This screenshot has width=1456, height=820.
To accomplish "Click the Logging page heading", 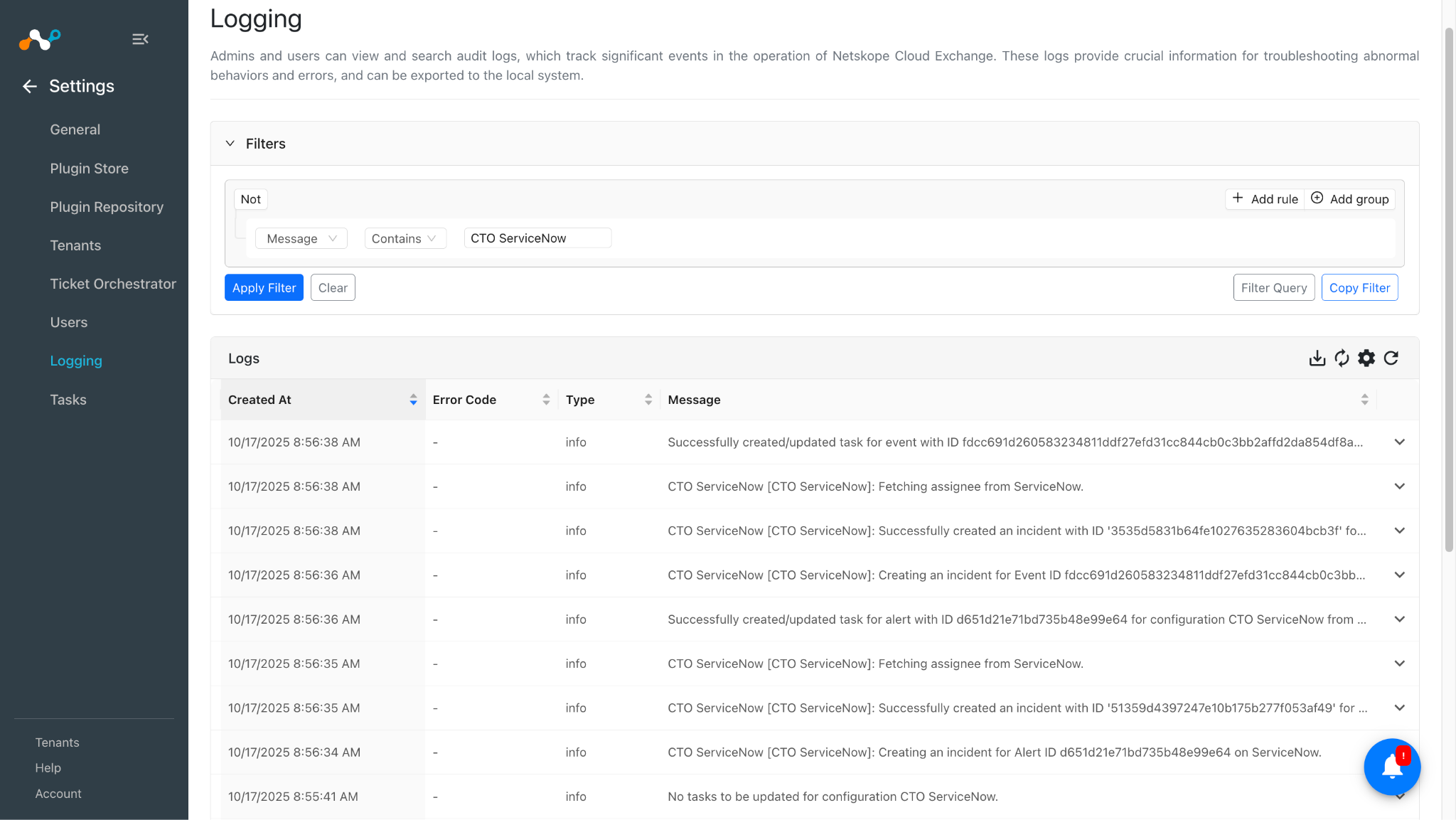I will (256, 18).
